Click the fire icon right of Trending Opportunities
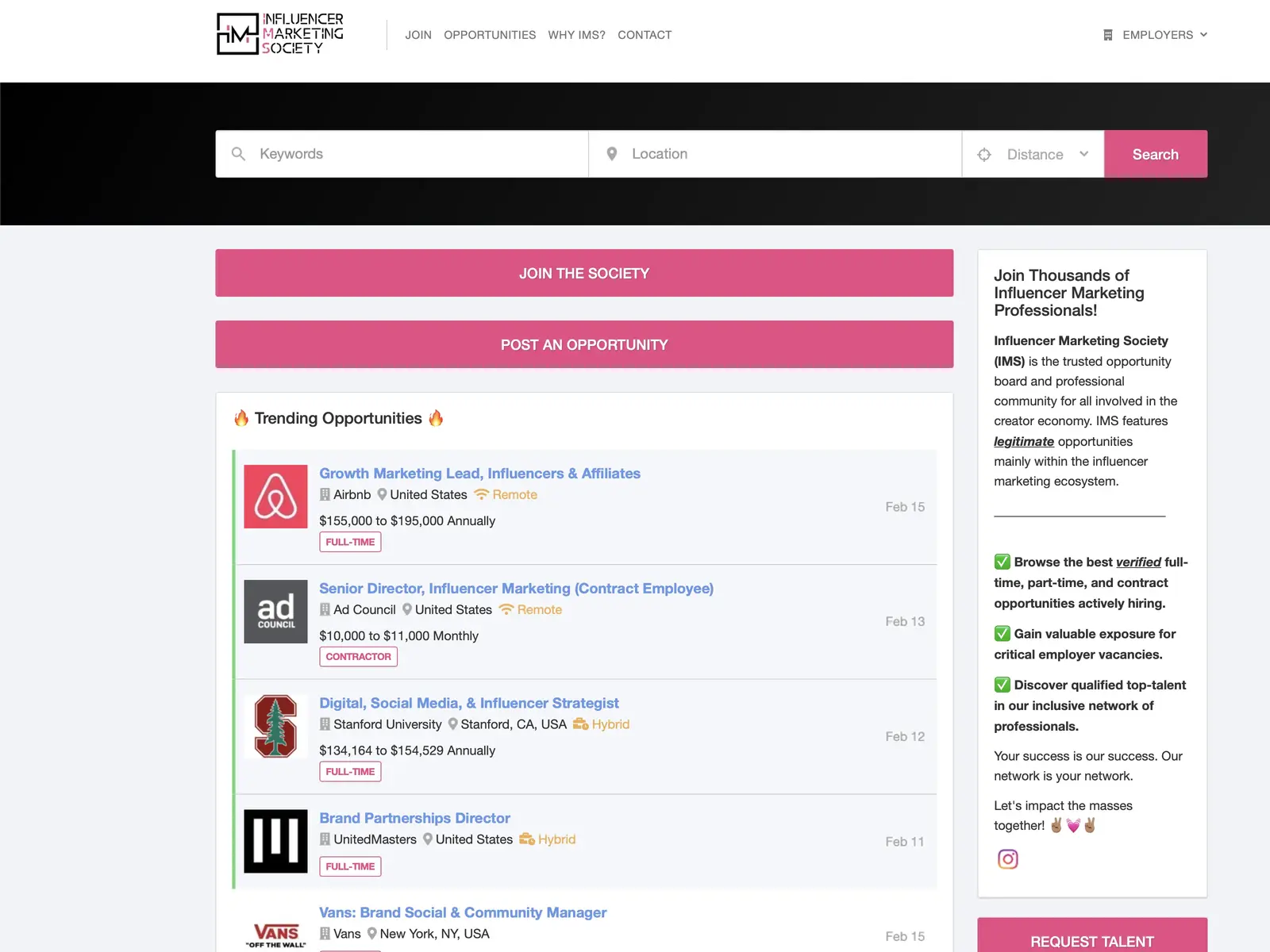Image resolution: width=1270 pixels, height=952 pixels. pos(436,418)
